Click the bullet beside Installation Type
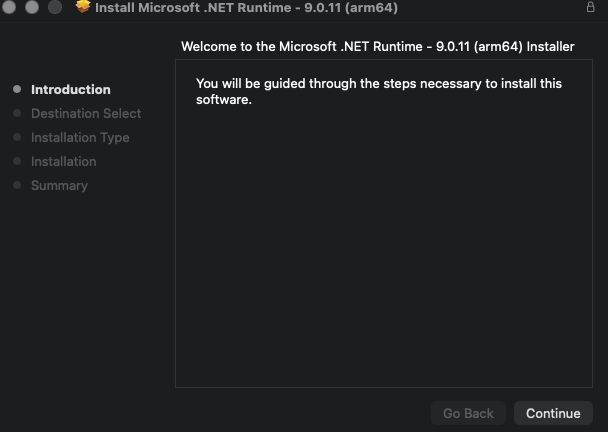Viewport: 608px width, 432px height. 17,137
